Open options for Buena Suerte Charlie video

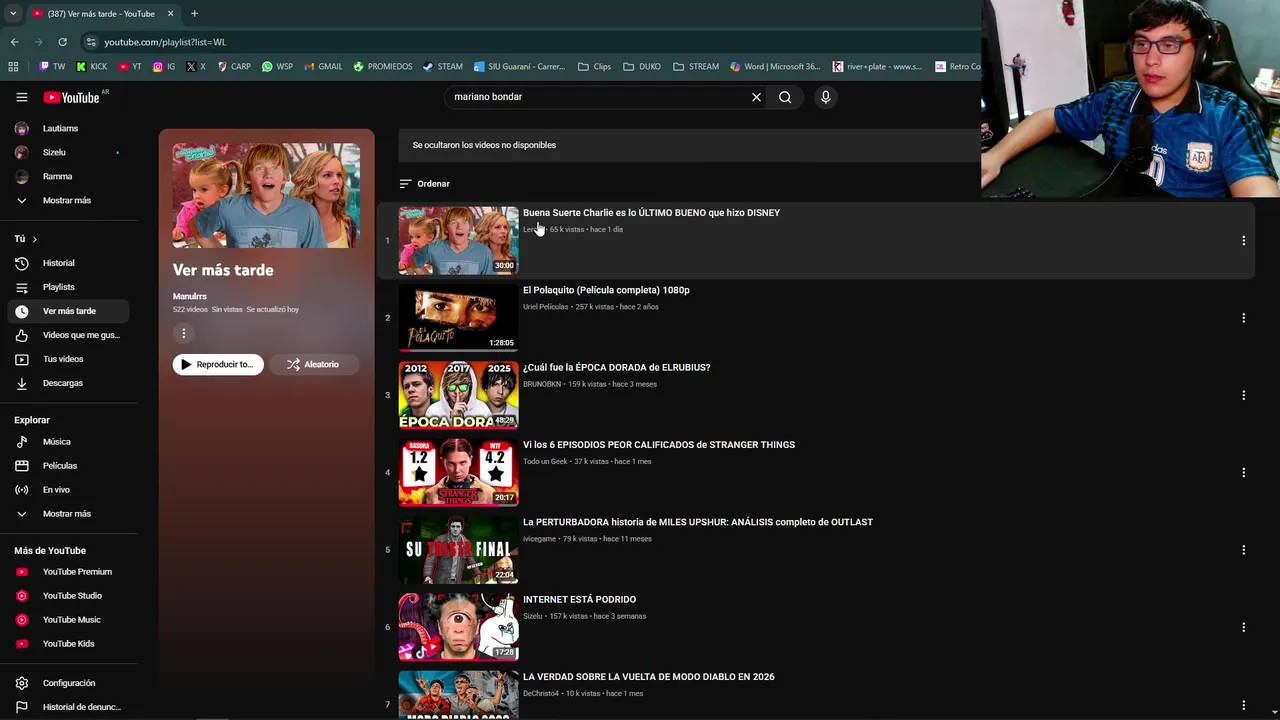pos(1243,241)
